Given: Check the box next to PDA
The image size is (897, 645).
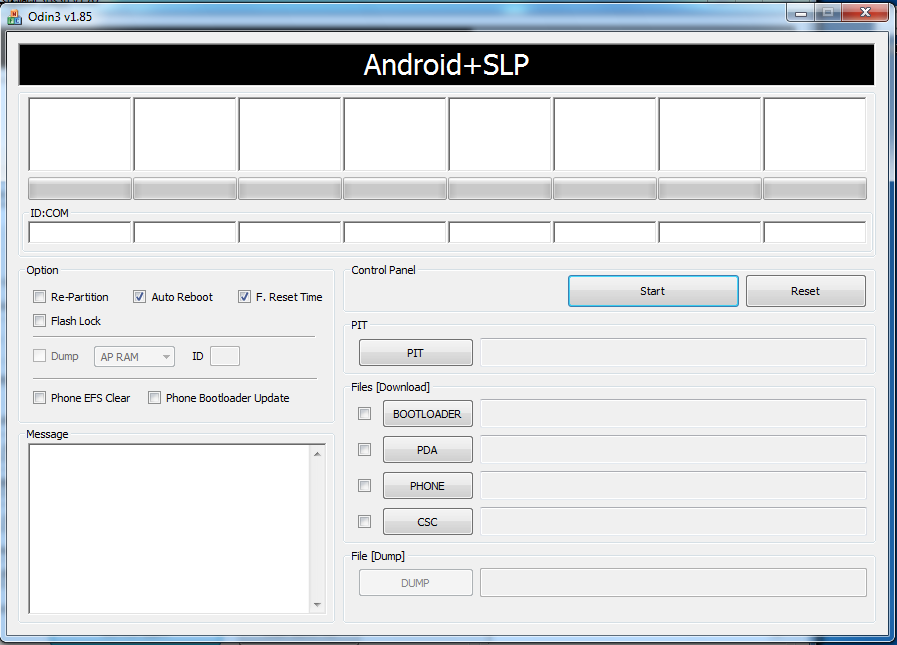Looking at the screenshot, I should (364, 449).
